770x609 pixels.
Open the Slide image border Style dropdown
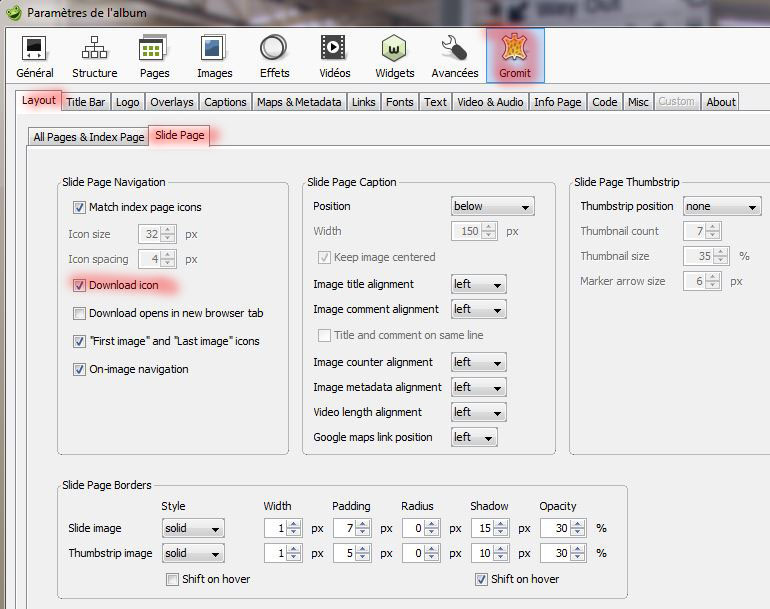point(193,528)
